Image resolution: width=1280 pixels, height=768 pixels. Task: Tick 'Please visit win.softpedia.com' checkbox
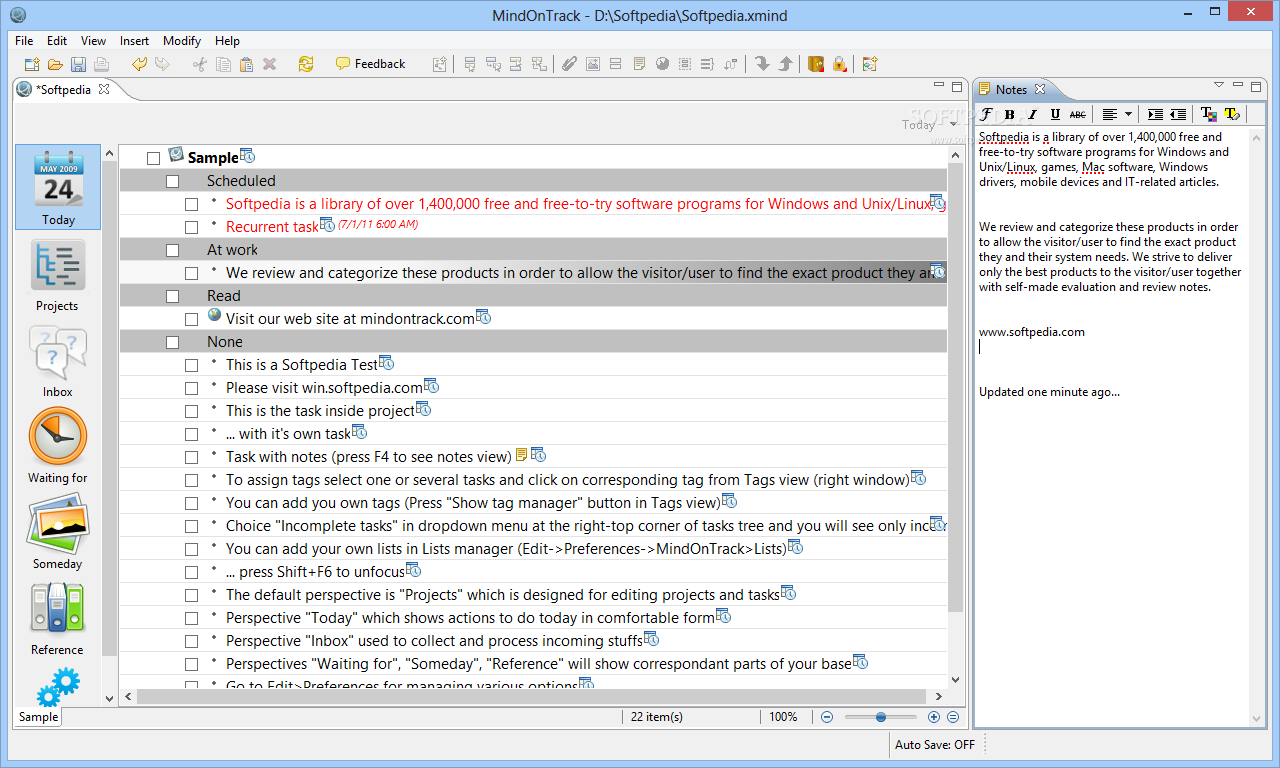pyautogui.click(x=191, y=388)
